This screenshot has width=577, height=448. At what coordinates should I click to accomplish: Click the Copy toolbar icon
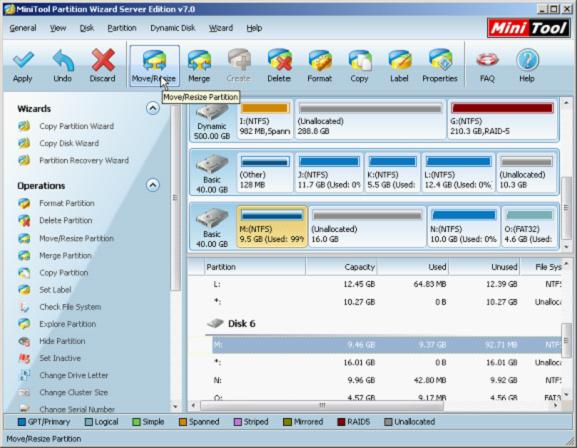[x=360, y=60]
